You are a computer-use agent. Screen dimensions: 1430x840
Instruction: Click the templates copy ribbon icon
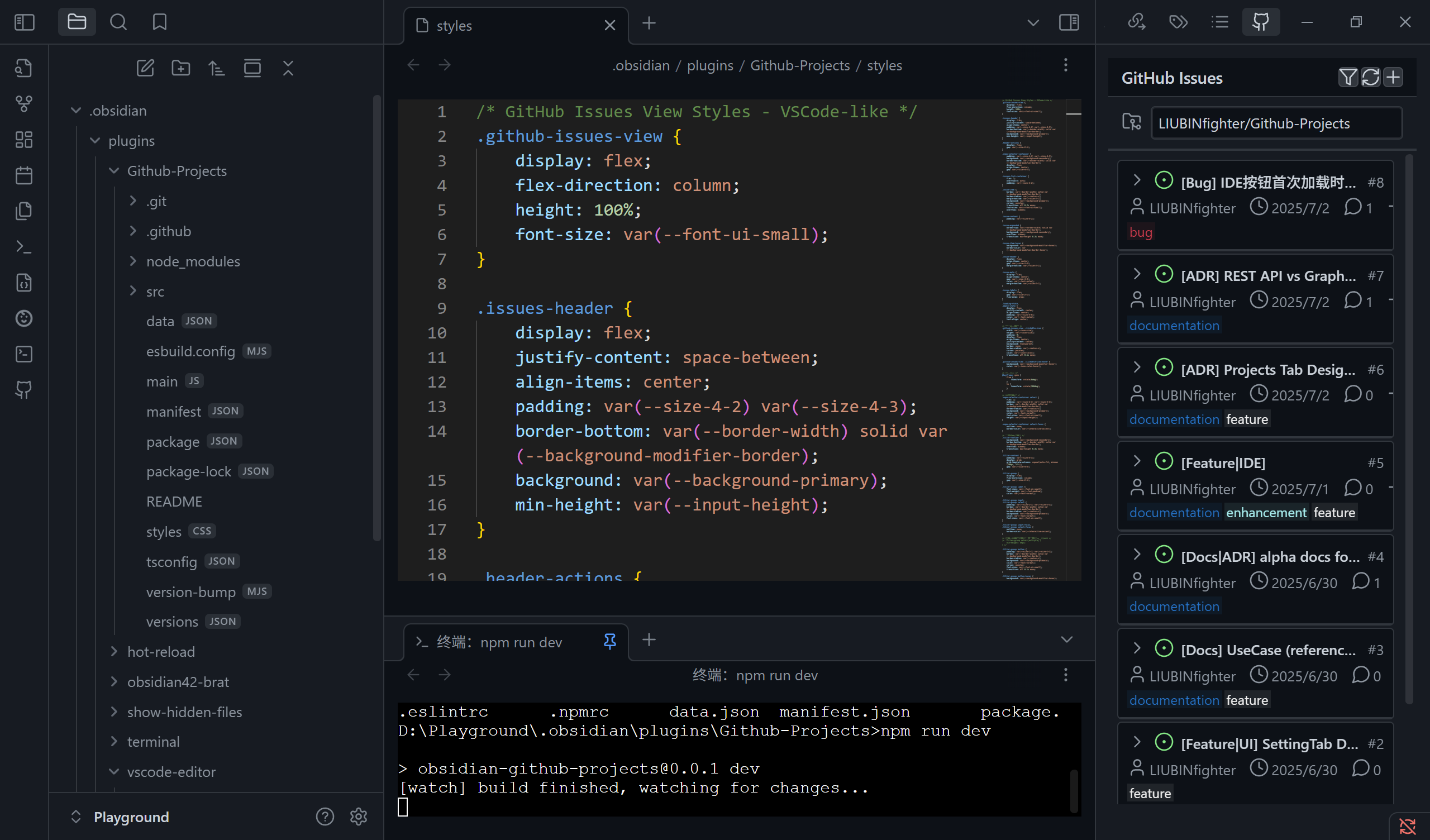tap(24, 211)
